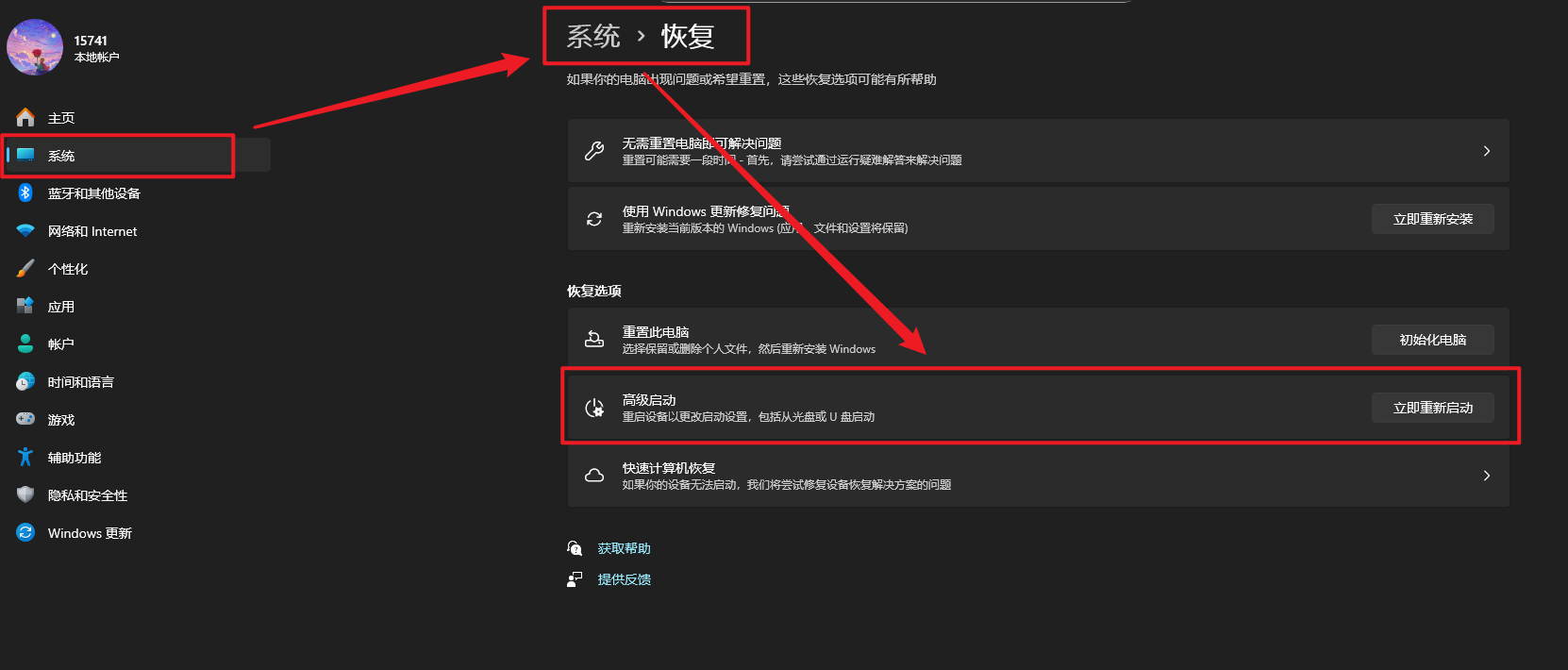The image size is (1568, 670).
Task: Click the 提供反馈 feedback icon
Action: pyautogui.click(x=575, y=579)
